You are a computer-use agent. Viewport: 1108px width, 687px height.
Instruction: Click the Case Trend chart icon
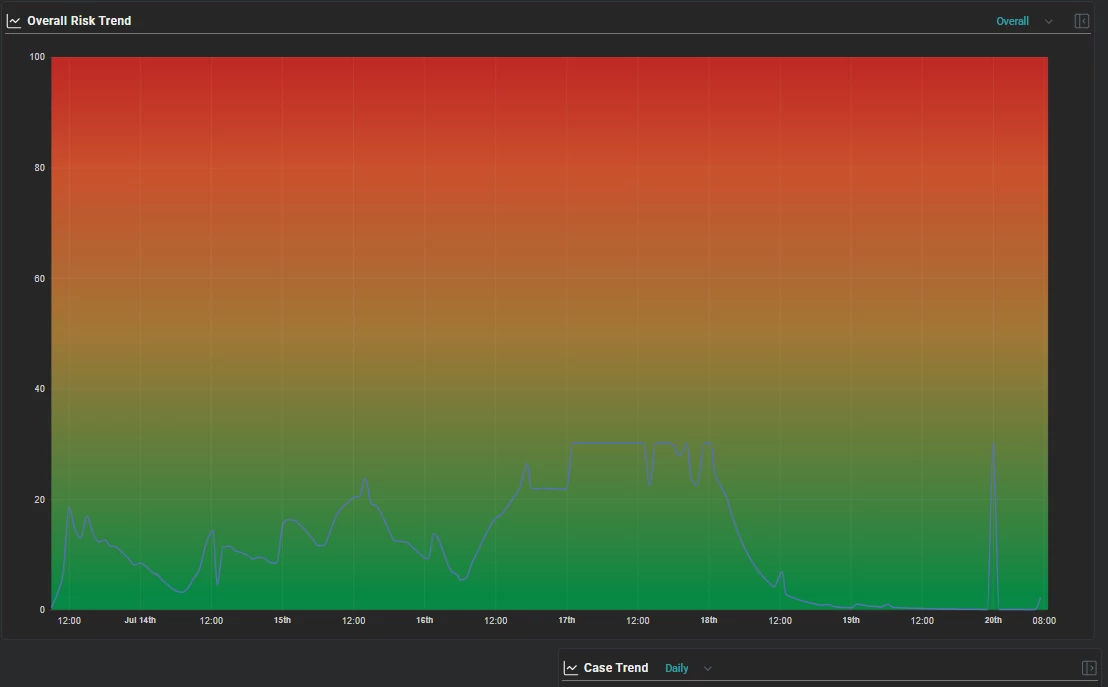(570, 668)
